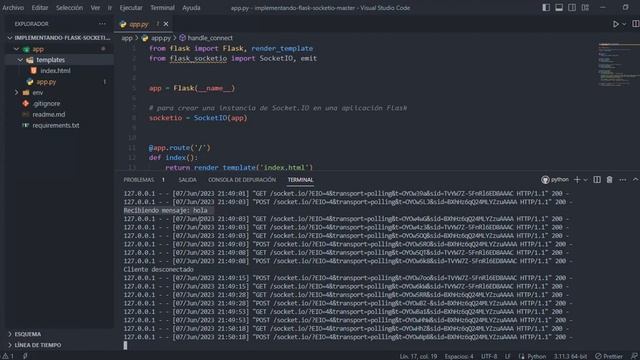Click the warnings count in status bar
The height and width of the screenshot is (360, 640).
click(8, 356)
